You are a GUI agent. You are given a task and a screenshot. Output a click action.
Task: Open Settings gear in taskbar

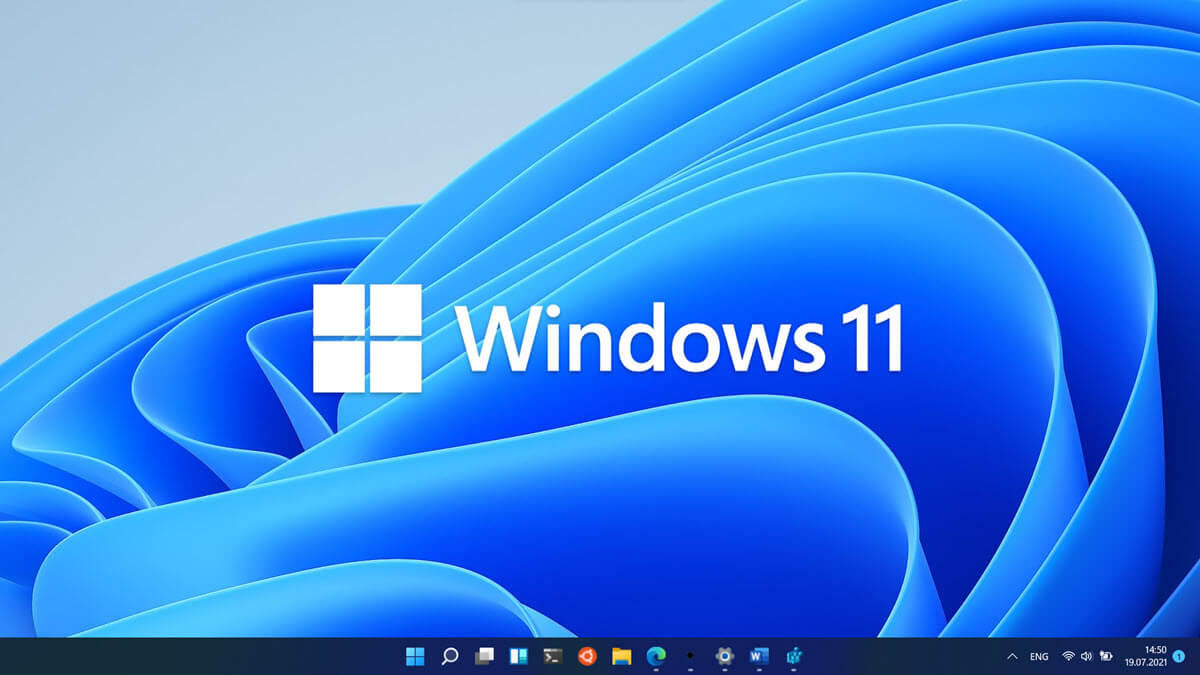coord(724,656)
